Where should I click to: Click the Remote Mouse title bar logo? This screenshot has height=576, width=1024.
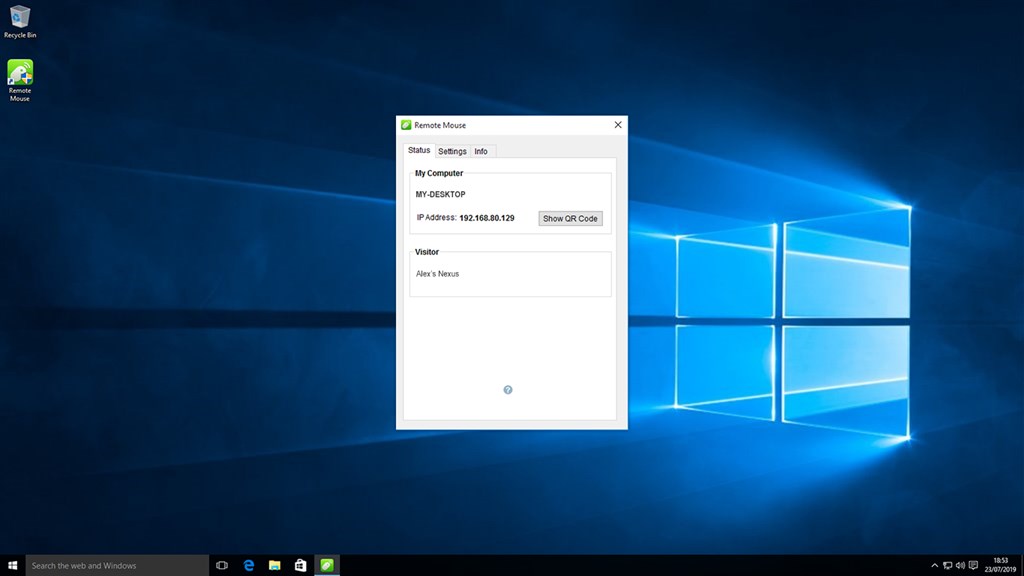(406, 125)
